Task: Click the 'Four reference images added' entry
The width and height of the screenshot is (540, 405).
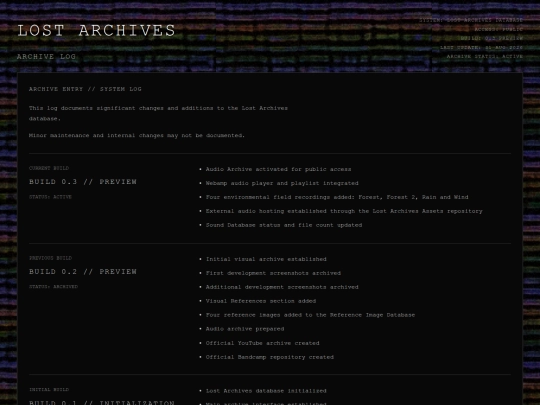Action: click(310, 315)
